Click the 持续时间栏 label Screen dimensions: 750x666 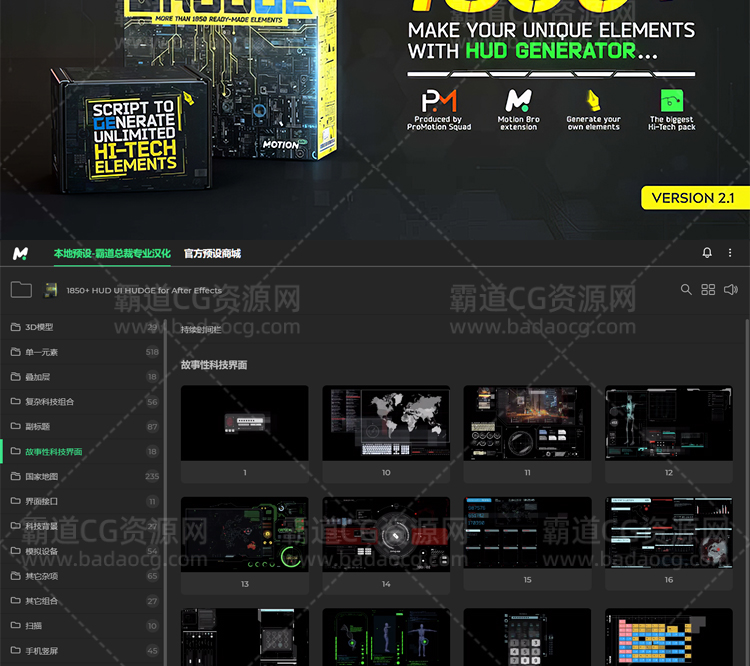tap(201, 329)
